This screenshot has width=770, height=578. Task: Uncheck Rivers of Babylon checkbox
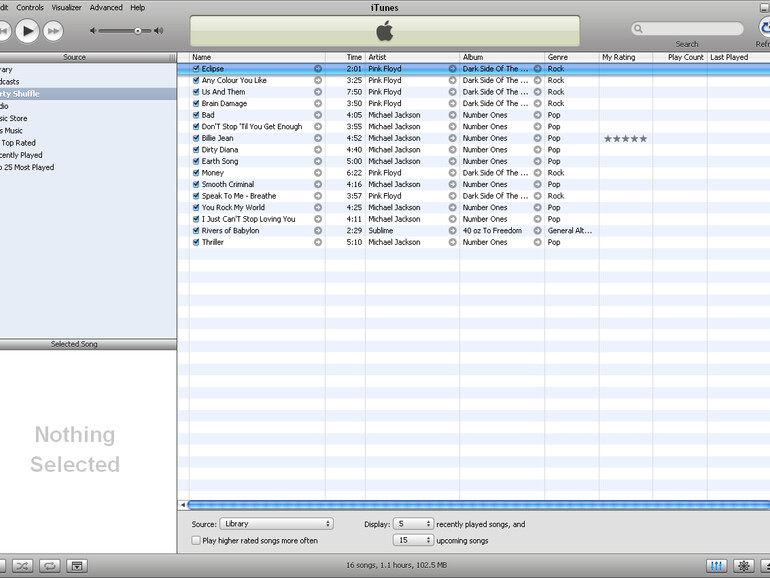point(196,230)
